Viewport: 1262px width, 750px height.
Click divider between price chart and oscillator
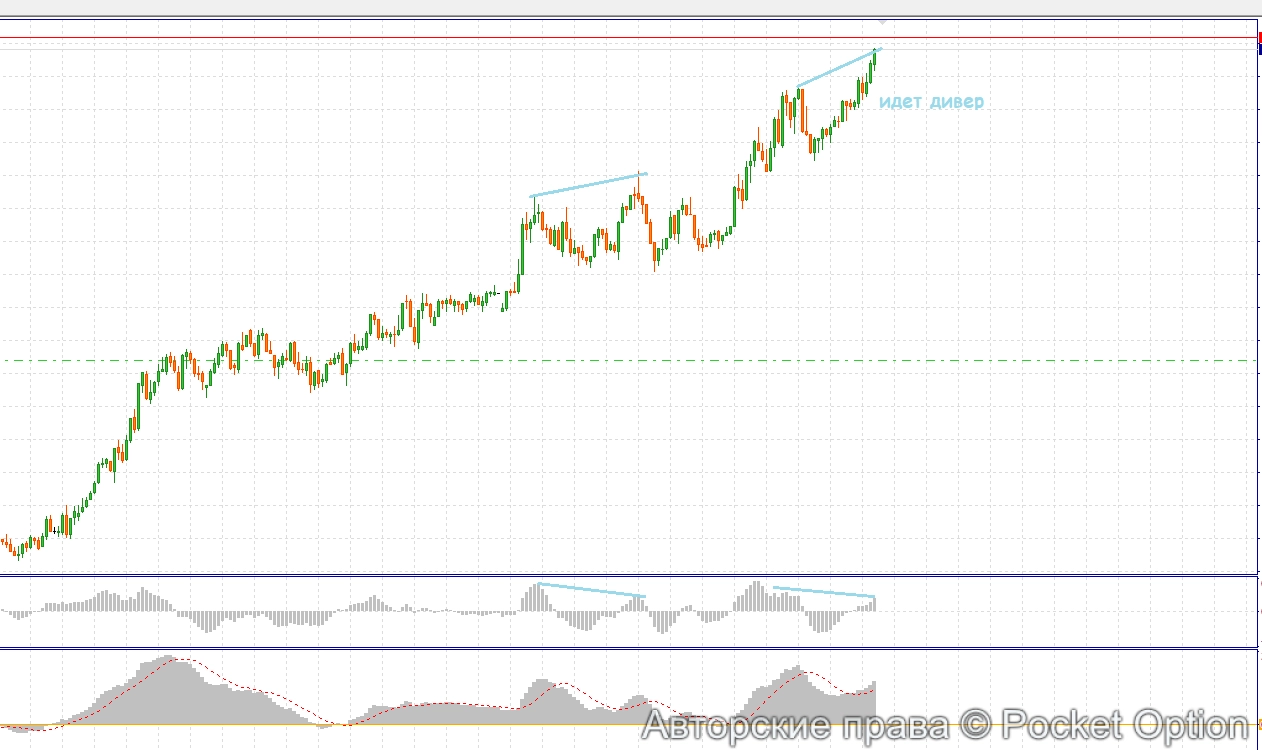(x=600, y=575)
